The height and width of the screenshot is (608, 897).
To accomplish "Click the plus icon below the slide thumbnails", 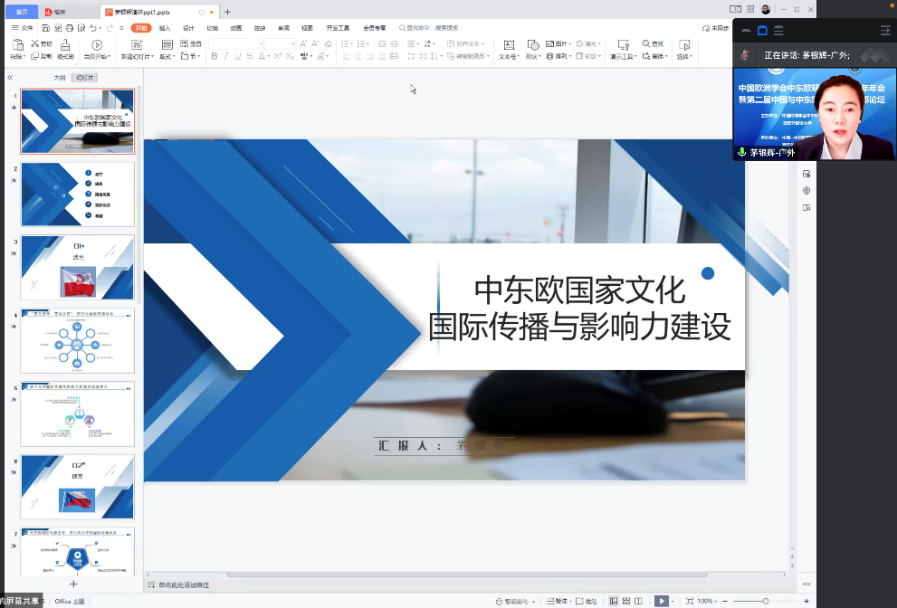I will tap(73, 584).
